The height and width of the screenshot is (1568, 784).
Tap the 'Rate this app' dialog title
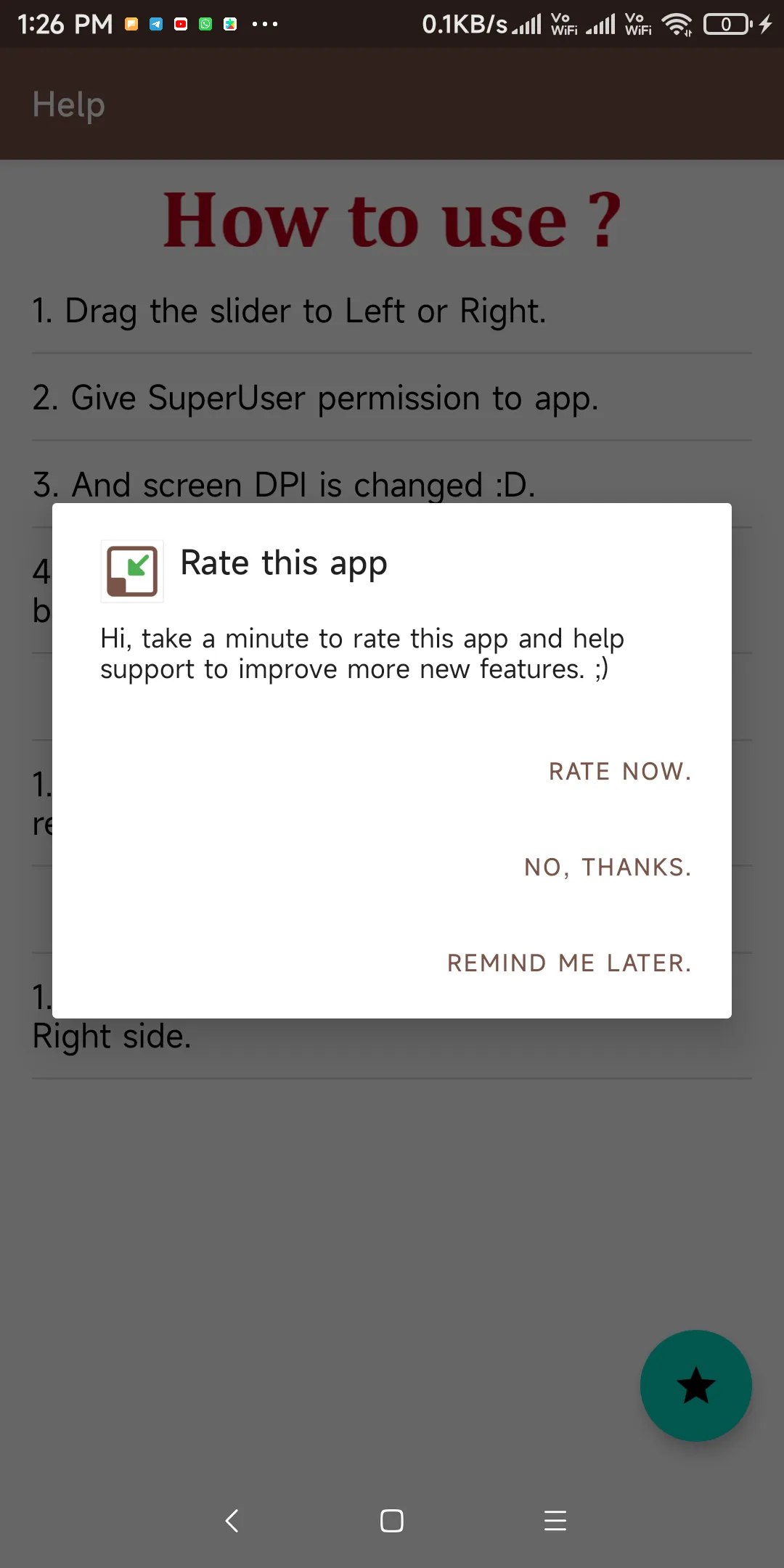[284, 564]
